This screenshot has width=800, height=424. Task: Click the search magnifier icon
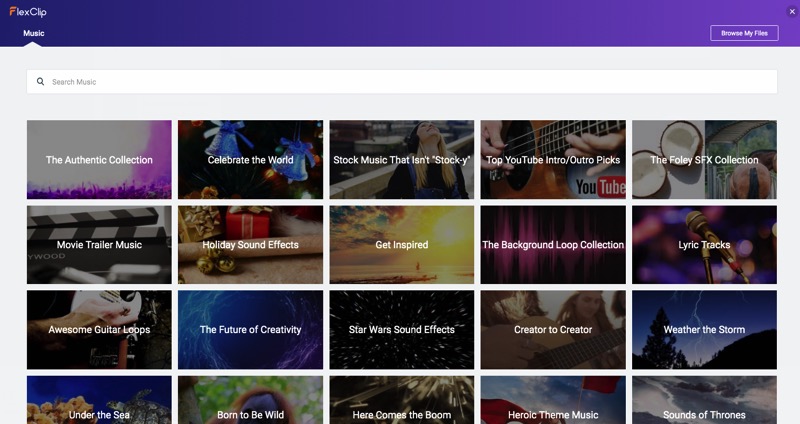click(x=40, y=82)
